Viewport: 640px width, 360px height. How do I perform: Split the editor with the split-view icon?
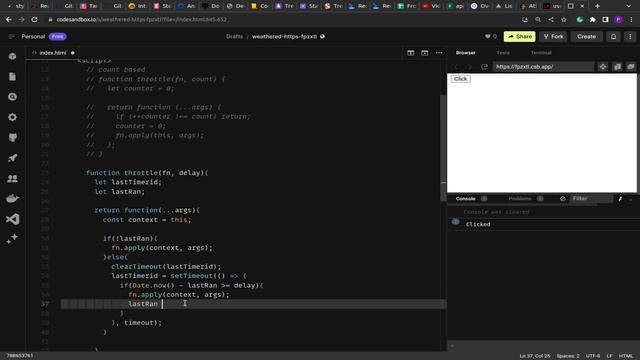[411, 53]
